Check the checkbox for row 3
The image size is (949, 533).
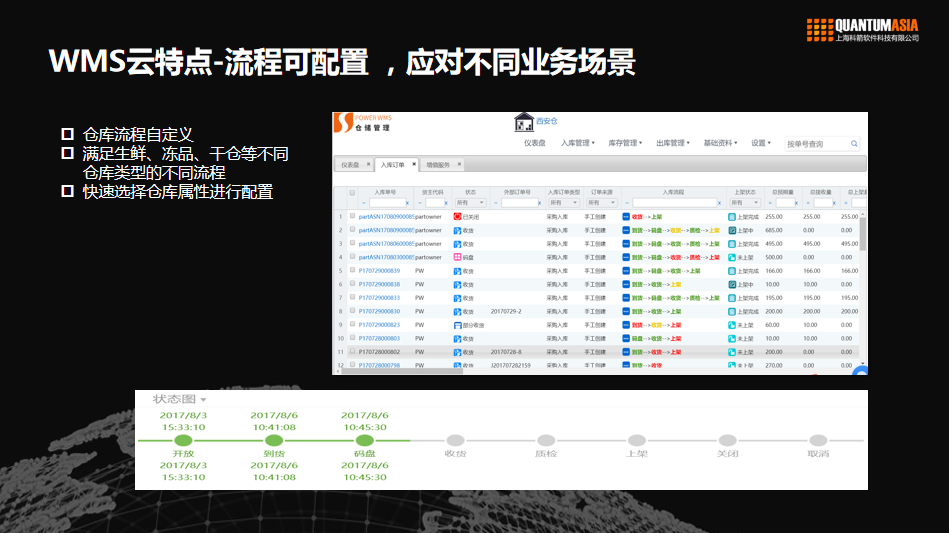(352, 243)
